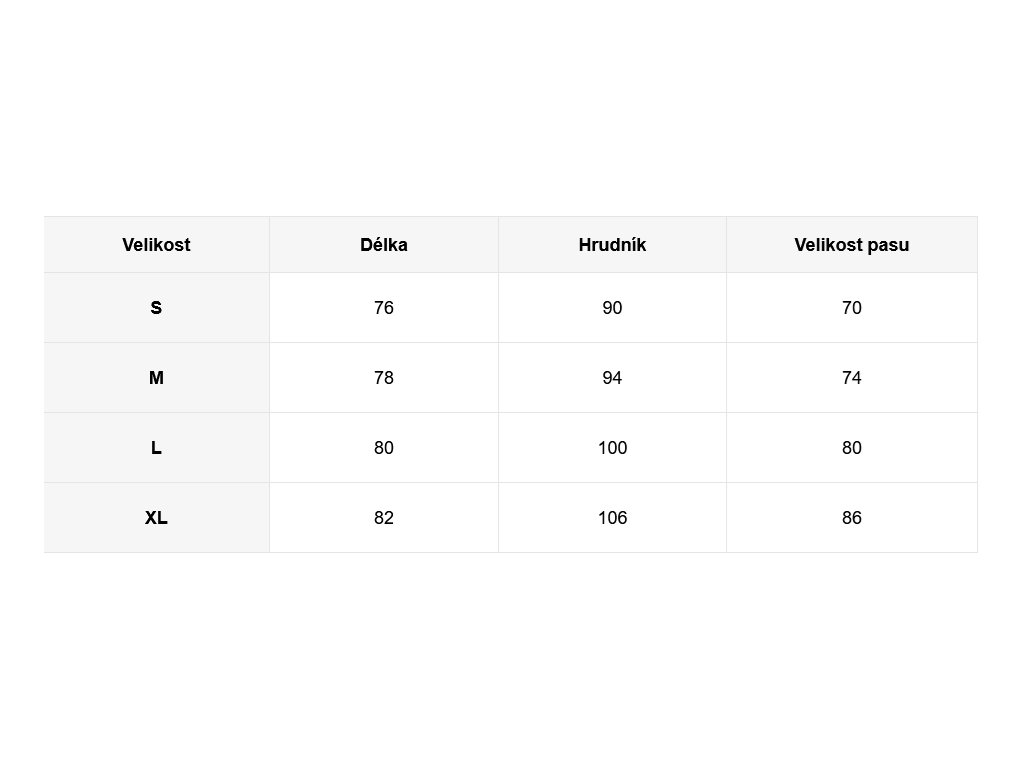
Task: Click Délka value 76 for size S
Action: [384, 308]
